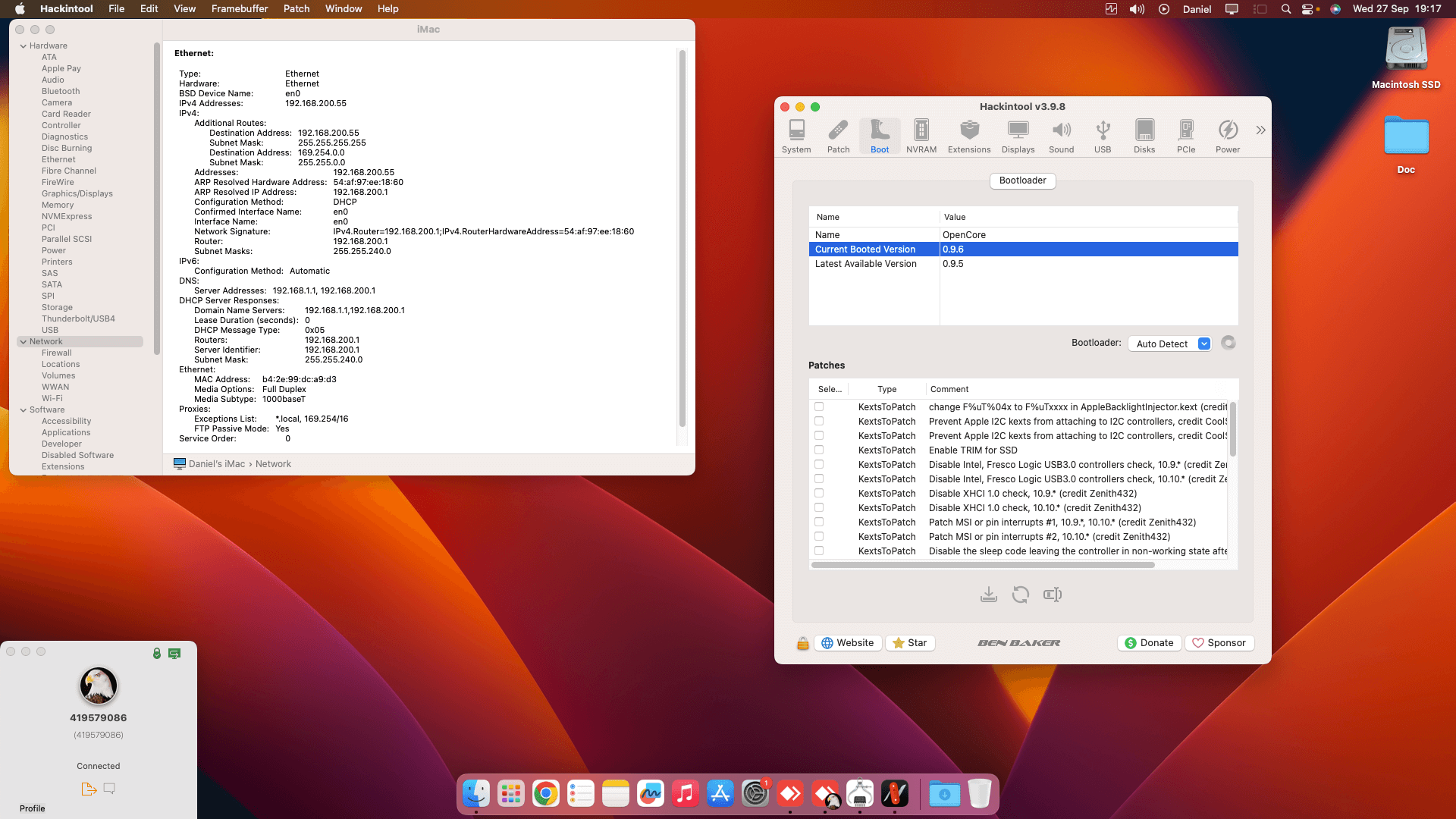1456x819 pixels.
Task: Click the download patches icon
Action: (x=988, y=595)
